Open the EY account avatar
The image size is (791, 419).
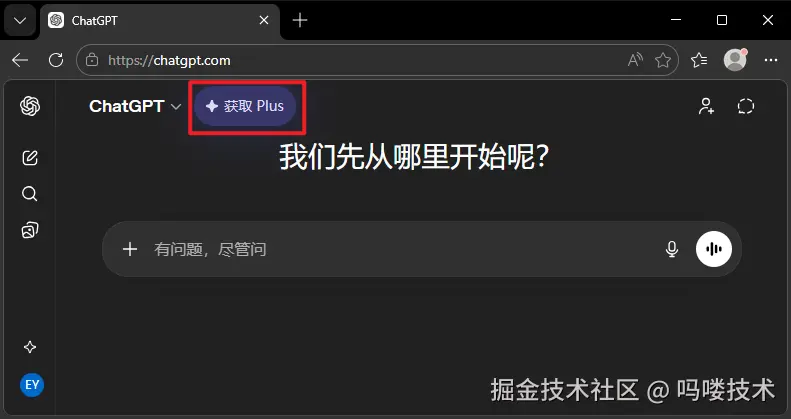coord(32,385)
